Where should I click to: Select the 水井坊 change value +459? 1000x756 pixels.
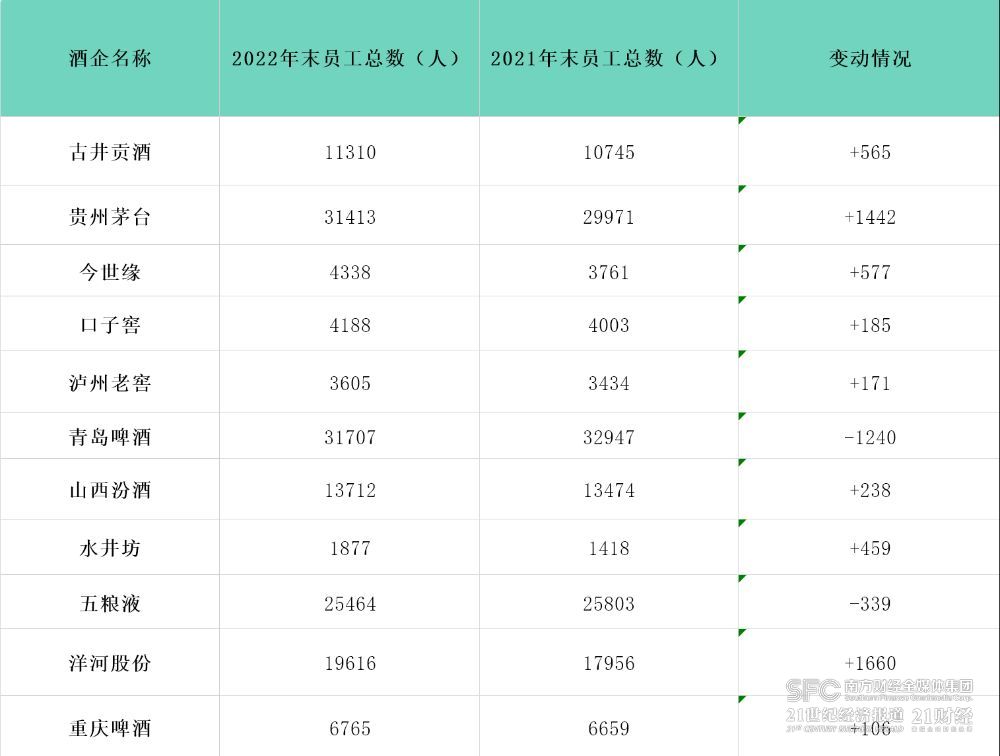pyautogui.click(x=869, y=548)
